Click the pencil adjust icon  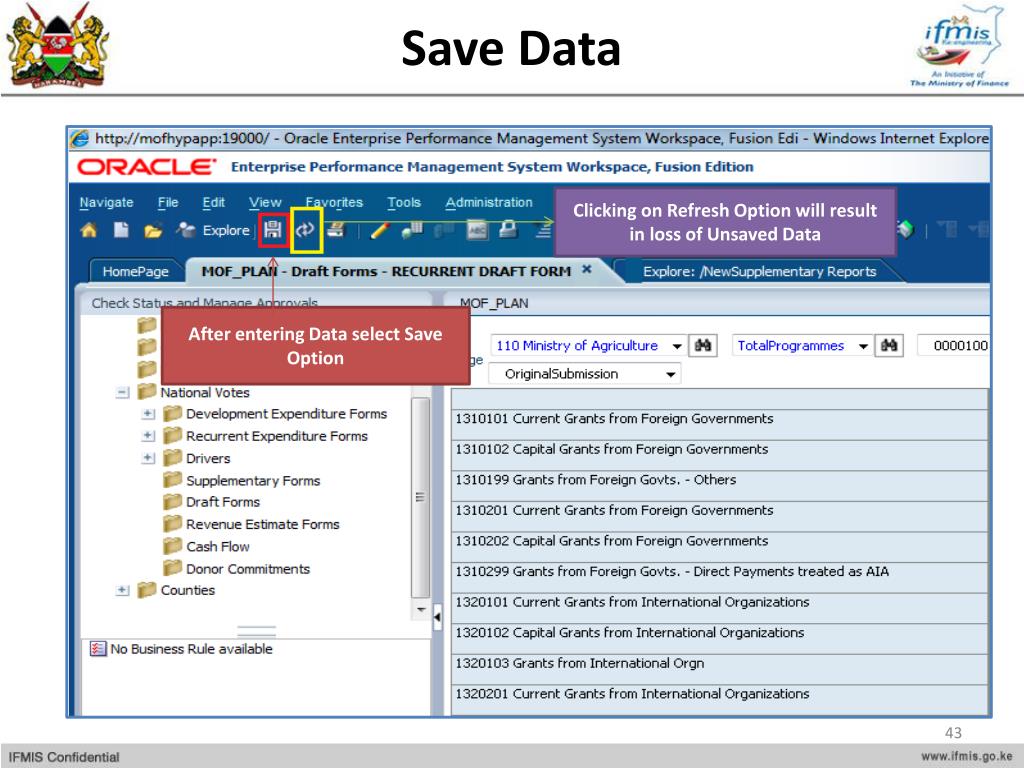pos(380,230)
